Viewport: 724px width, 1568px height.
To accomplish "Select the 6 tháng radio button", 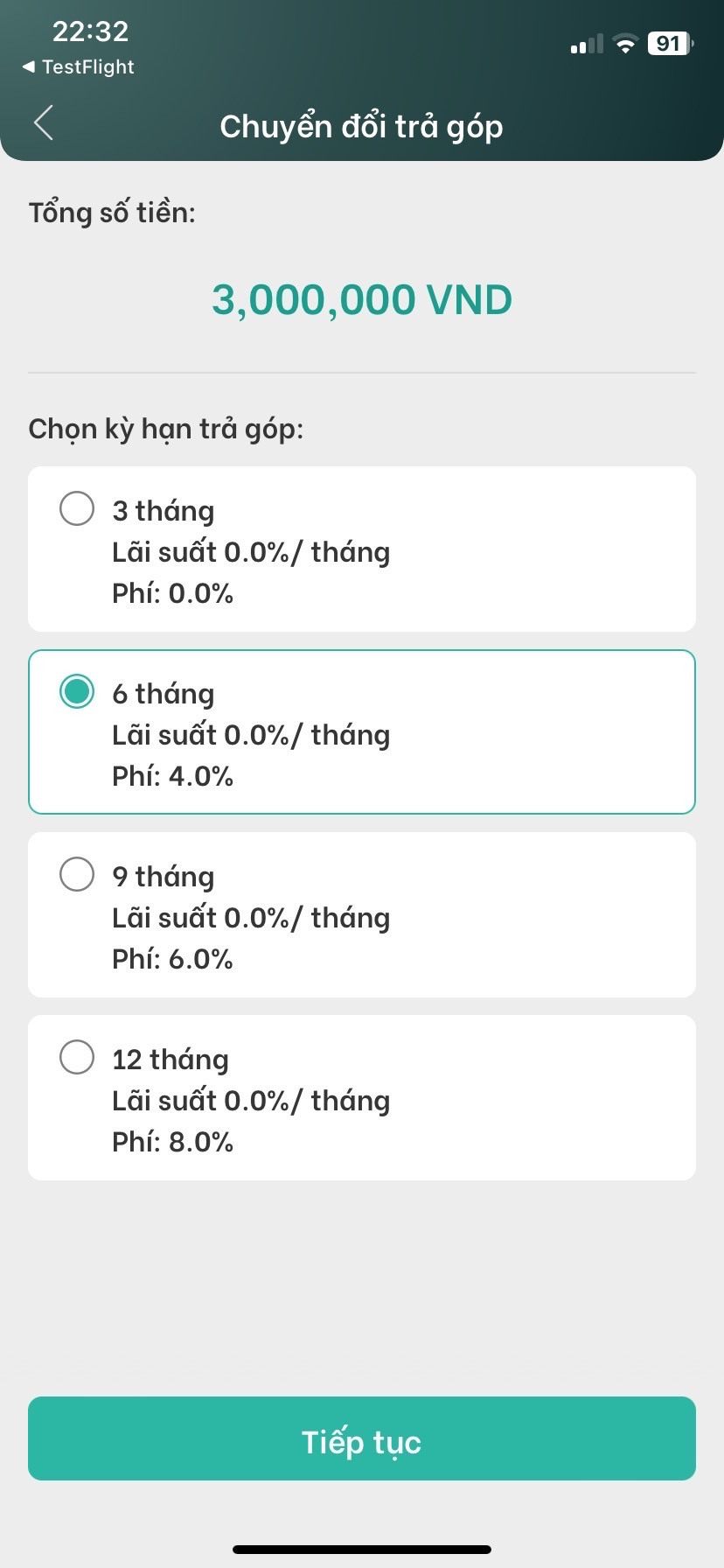I will click(77, 691).
